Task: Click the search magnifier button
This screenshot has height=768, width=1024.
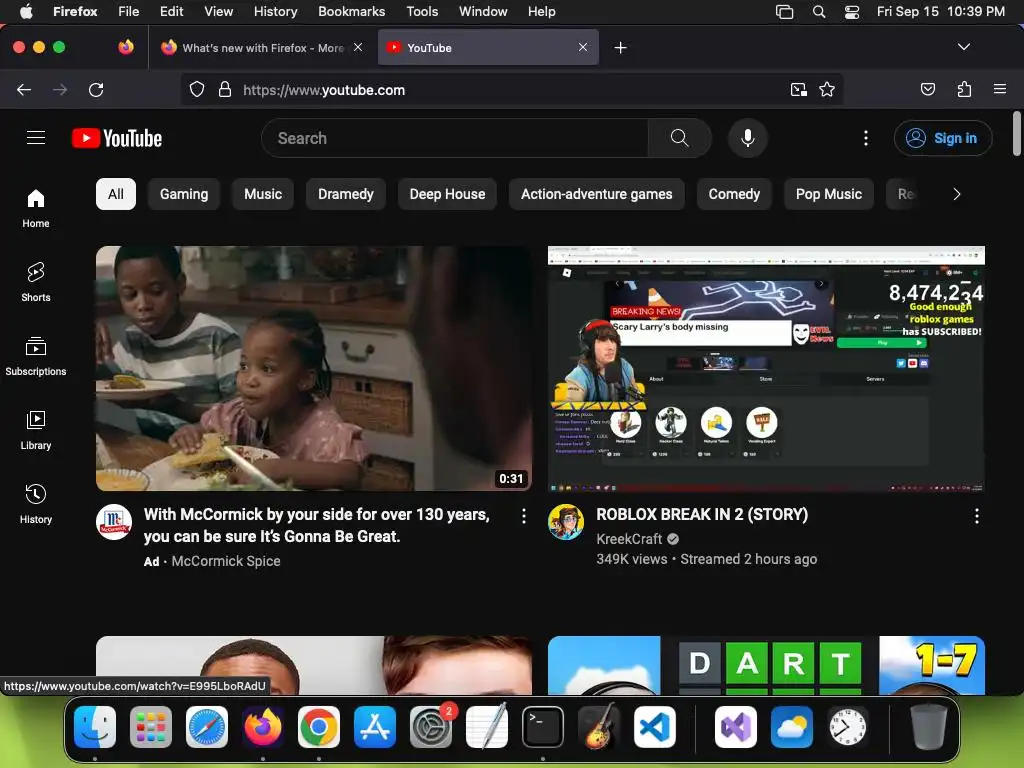Action: pyautogui.click(x=679, y=138)
